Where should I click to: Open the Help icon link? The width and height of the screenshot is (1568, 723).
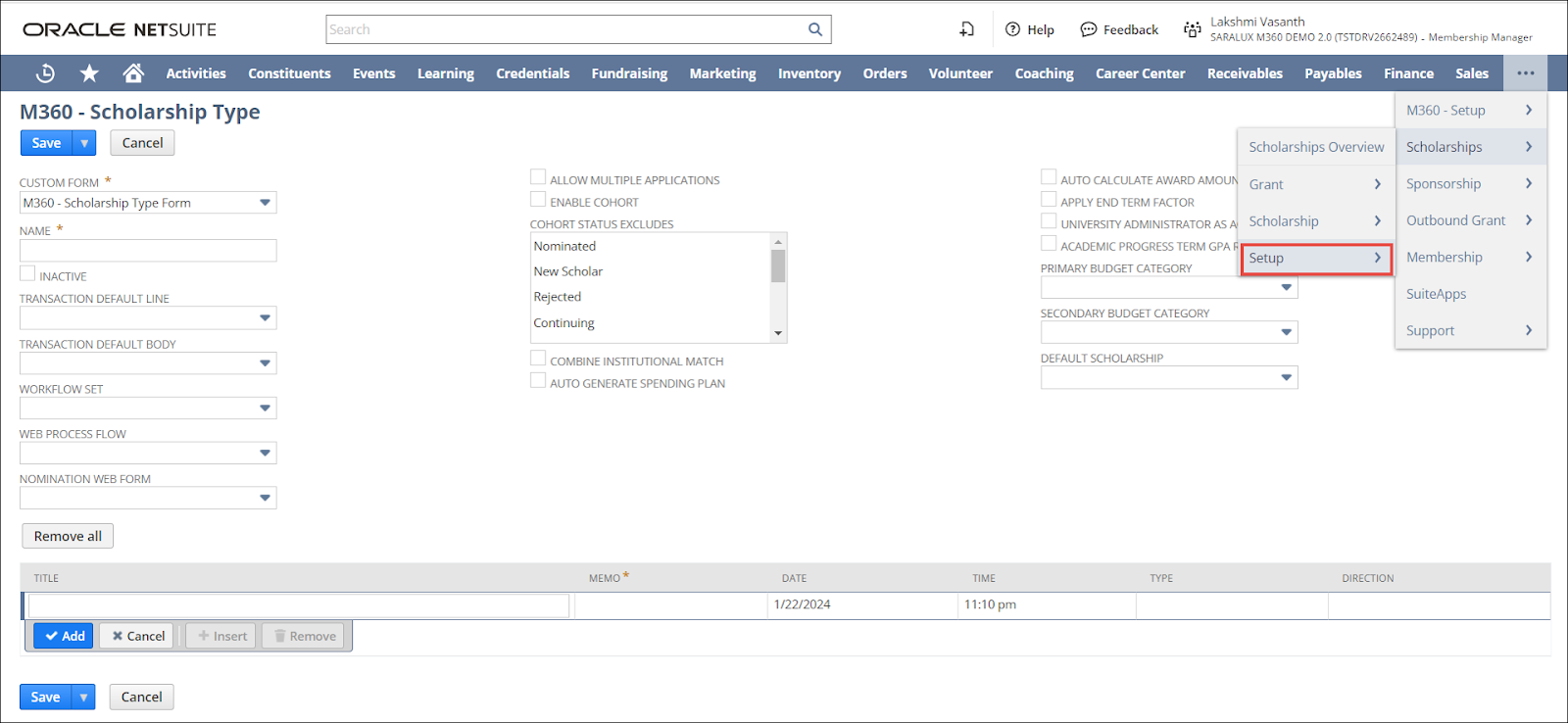coord(1013,29)
